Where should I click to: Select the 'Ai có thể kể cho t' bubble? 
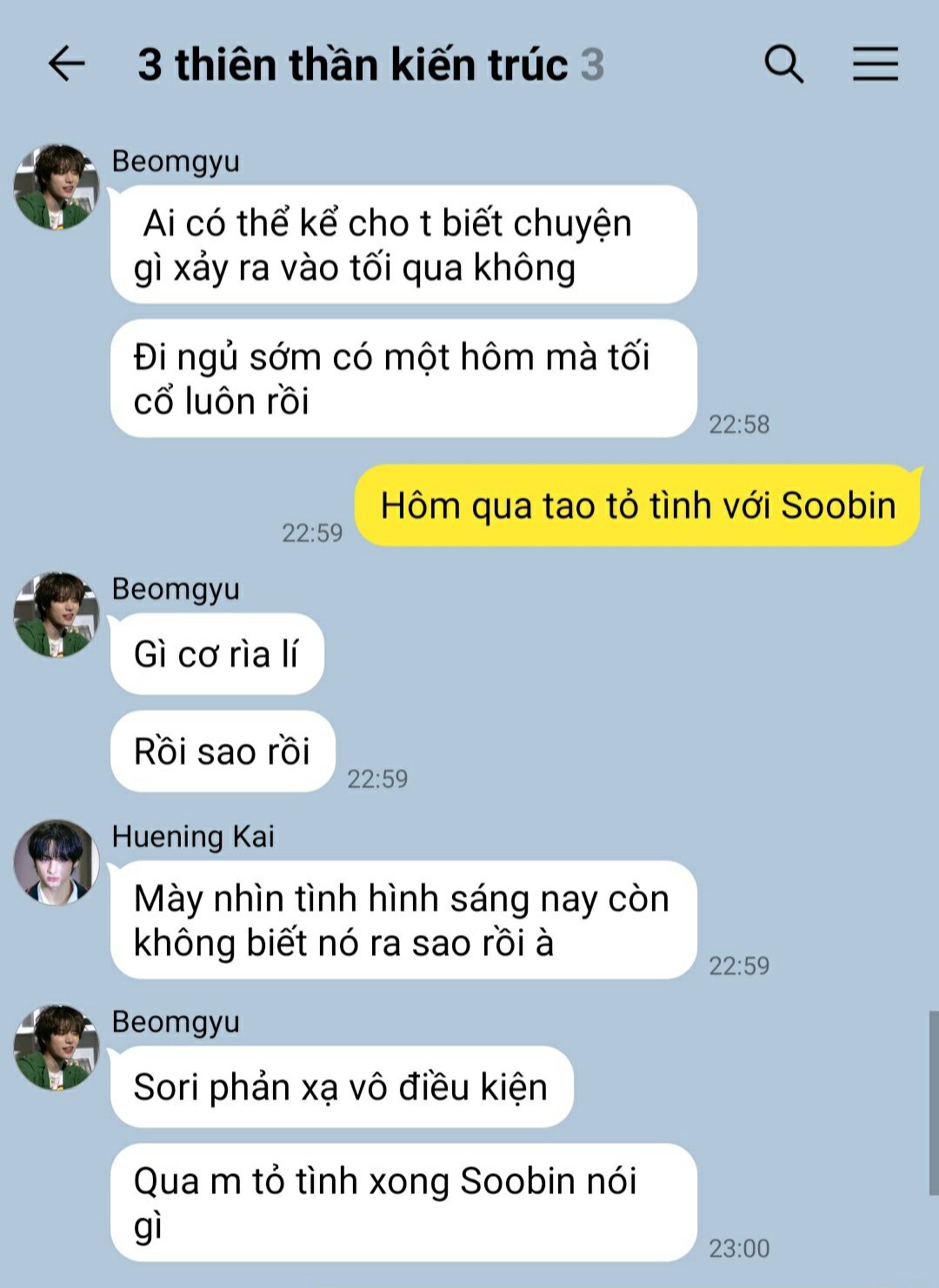(x=403, y=244)
